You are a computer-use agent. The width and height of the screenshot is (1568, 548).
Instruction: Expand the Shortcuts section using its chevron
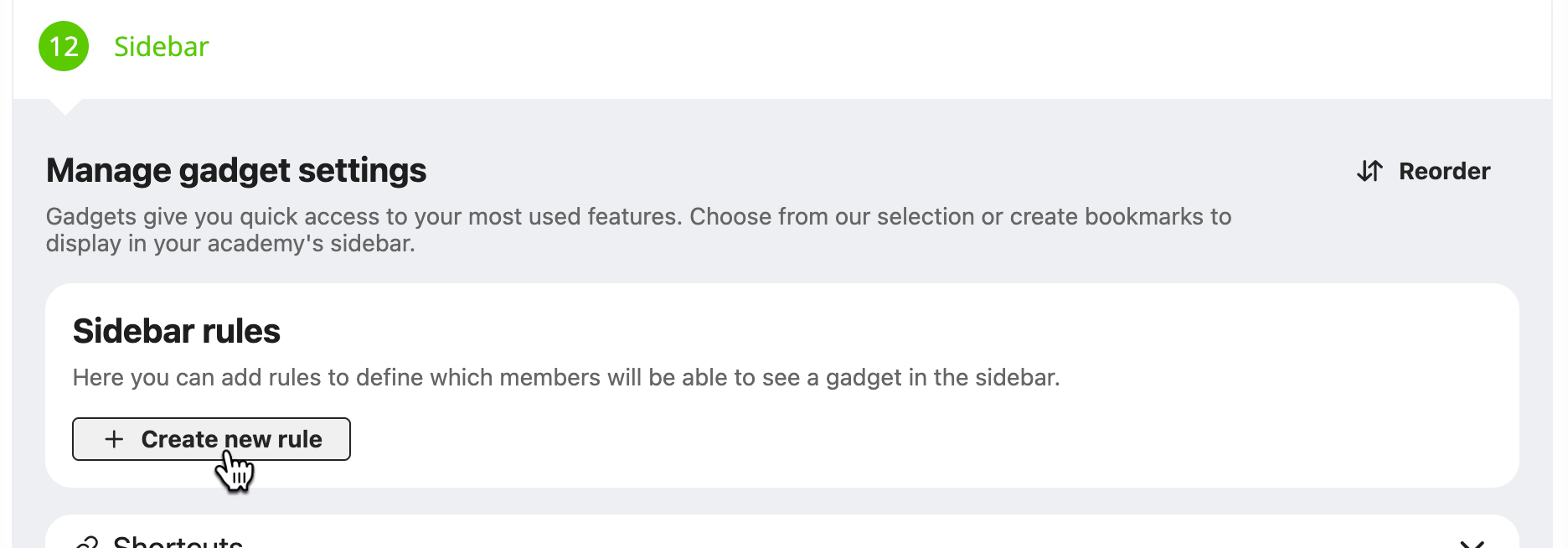coord(1472,544)
